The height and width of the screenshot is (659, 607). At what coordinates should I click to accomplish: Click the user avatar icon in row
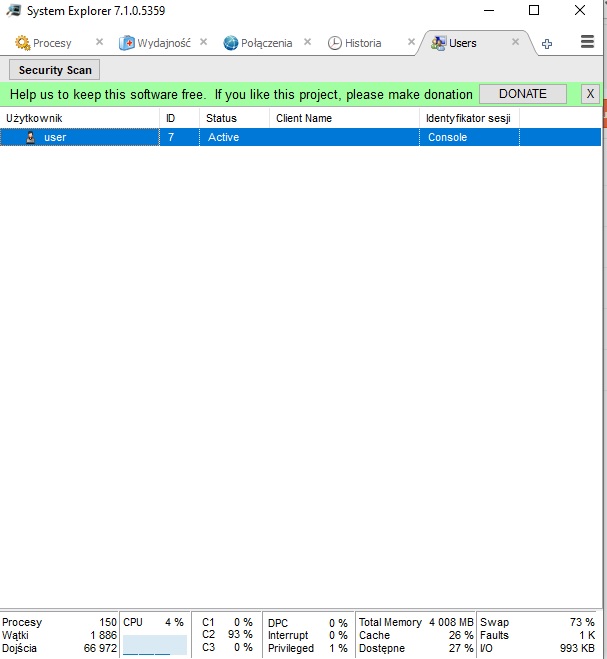tap(31, 137)
